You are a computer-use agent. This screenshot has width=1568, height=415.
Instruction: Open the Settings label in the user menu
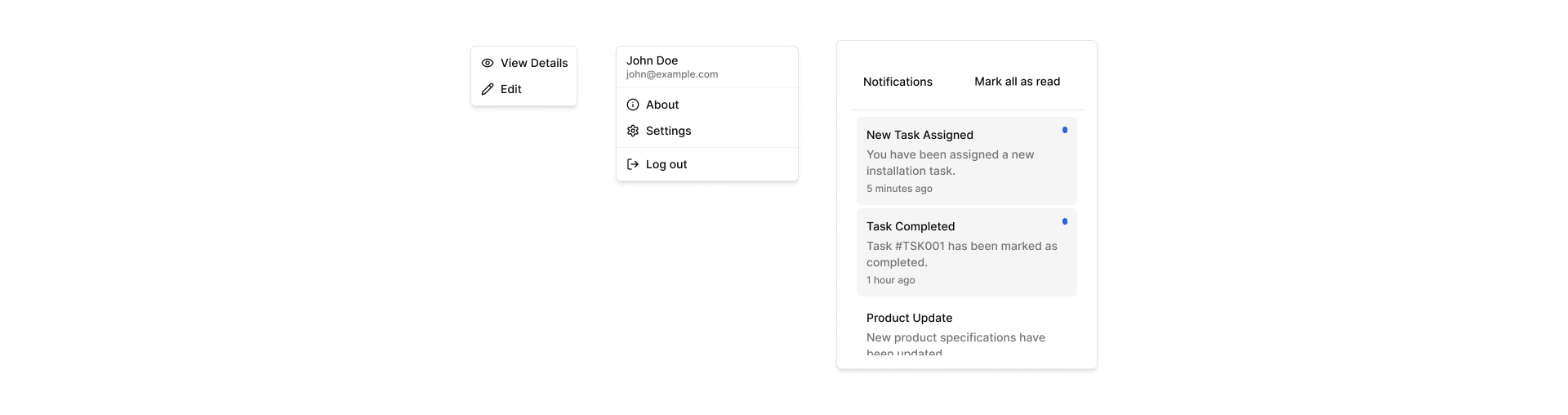(x=668, y=131)
